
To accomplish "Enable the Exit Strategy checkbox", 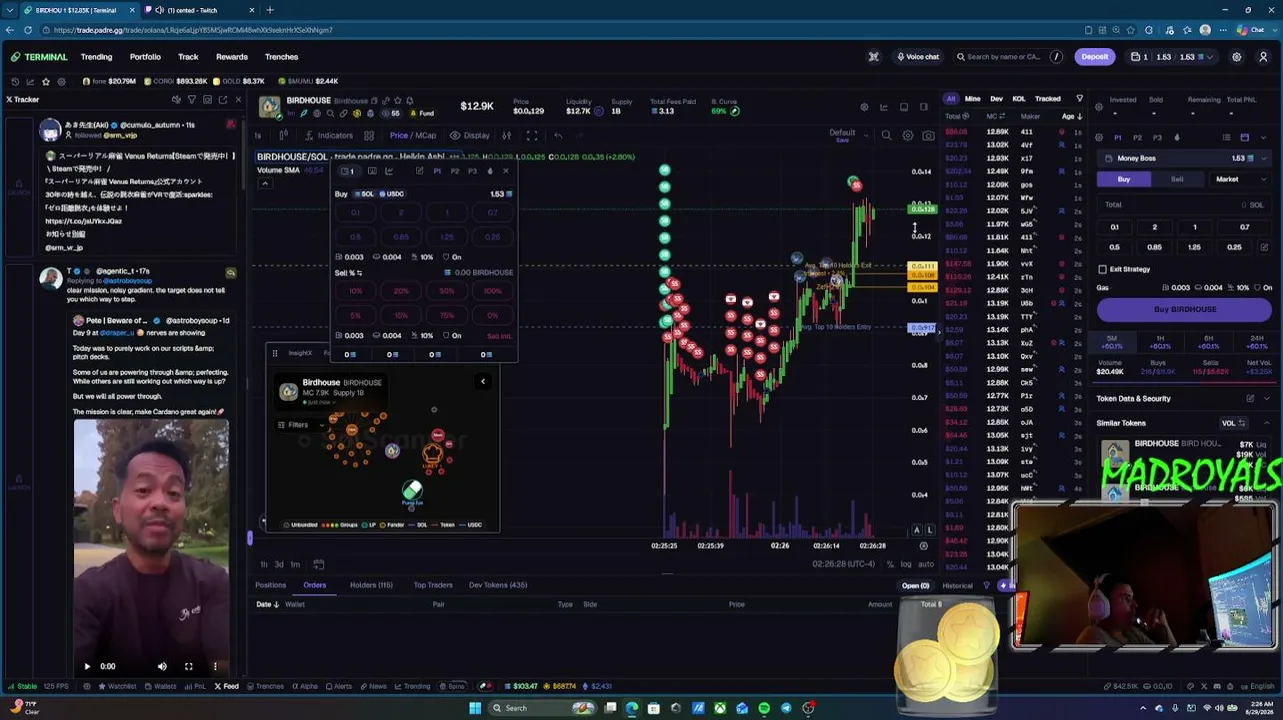I will (x=1103, y=269).
